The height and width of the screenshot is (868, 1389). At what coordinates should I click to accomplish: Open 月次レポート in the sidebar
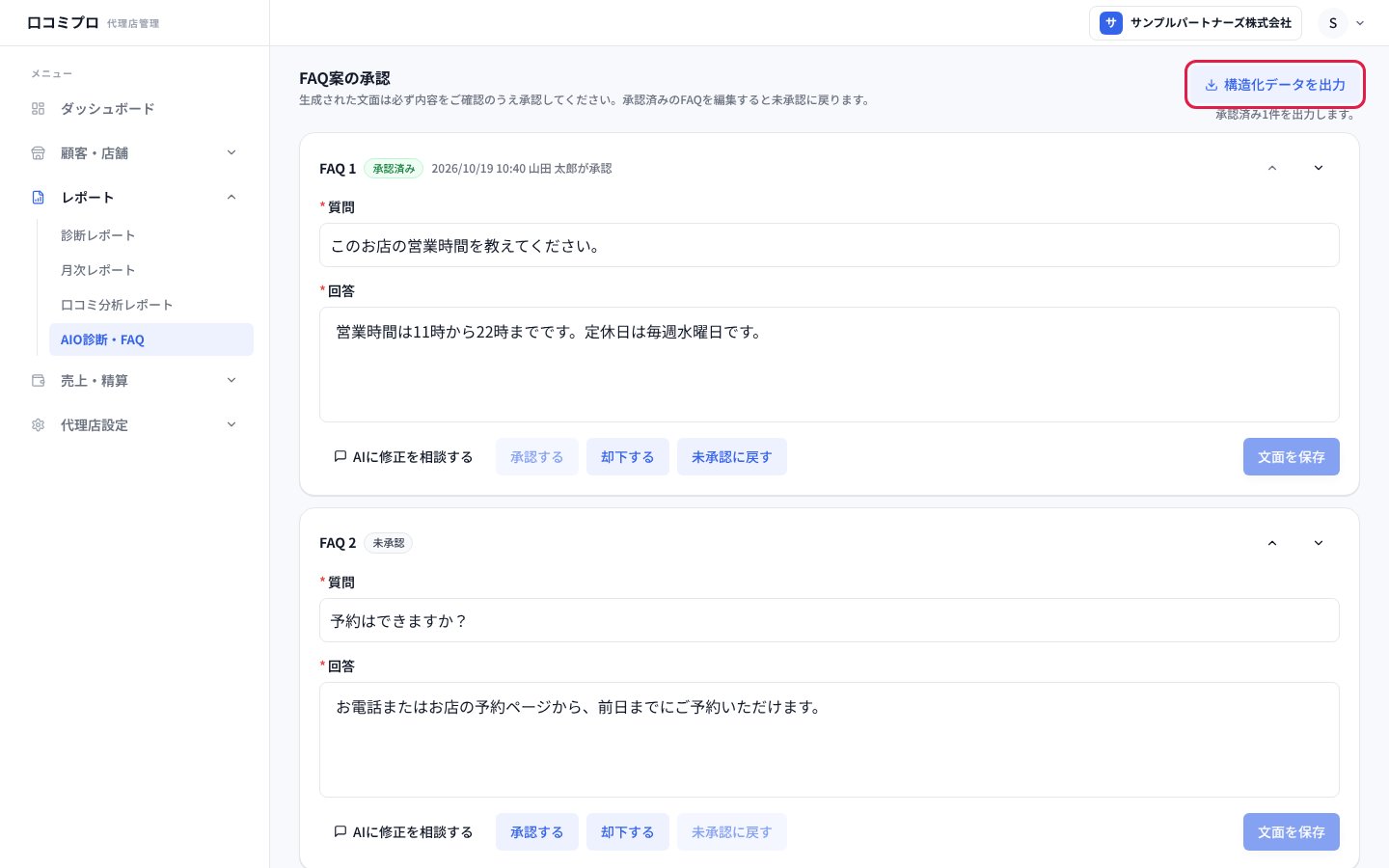coord(151,270)
